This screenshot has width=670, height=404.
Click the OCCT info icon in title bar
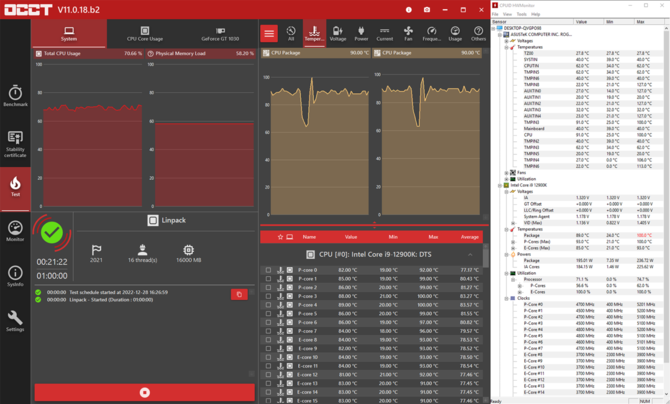(x=409, y=9)
